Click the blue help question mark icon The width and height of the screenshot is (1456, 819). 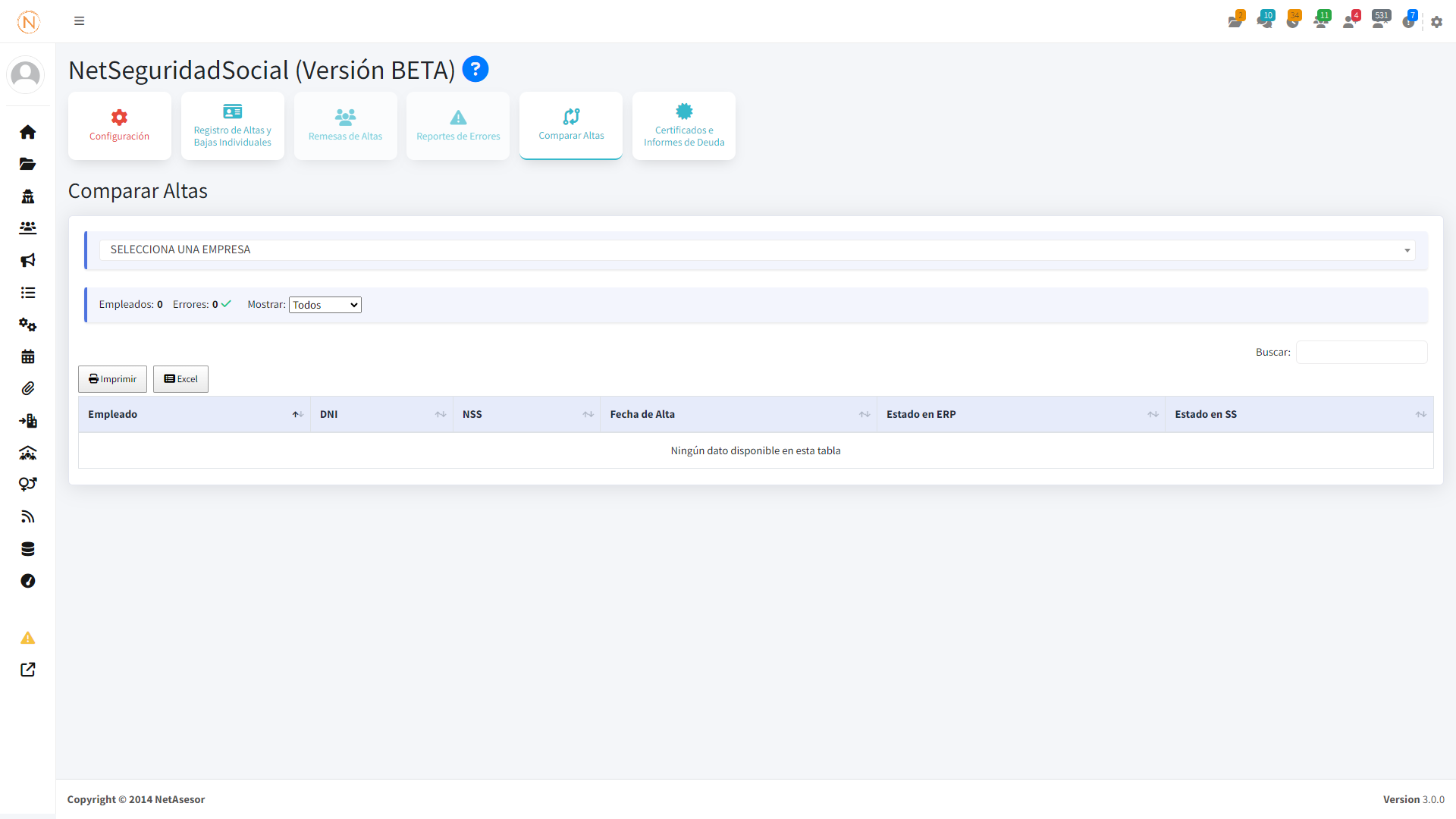[475, 69]
